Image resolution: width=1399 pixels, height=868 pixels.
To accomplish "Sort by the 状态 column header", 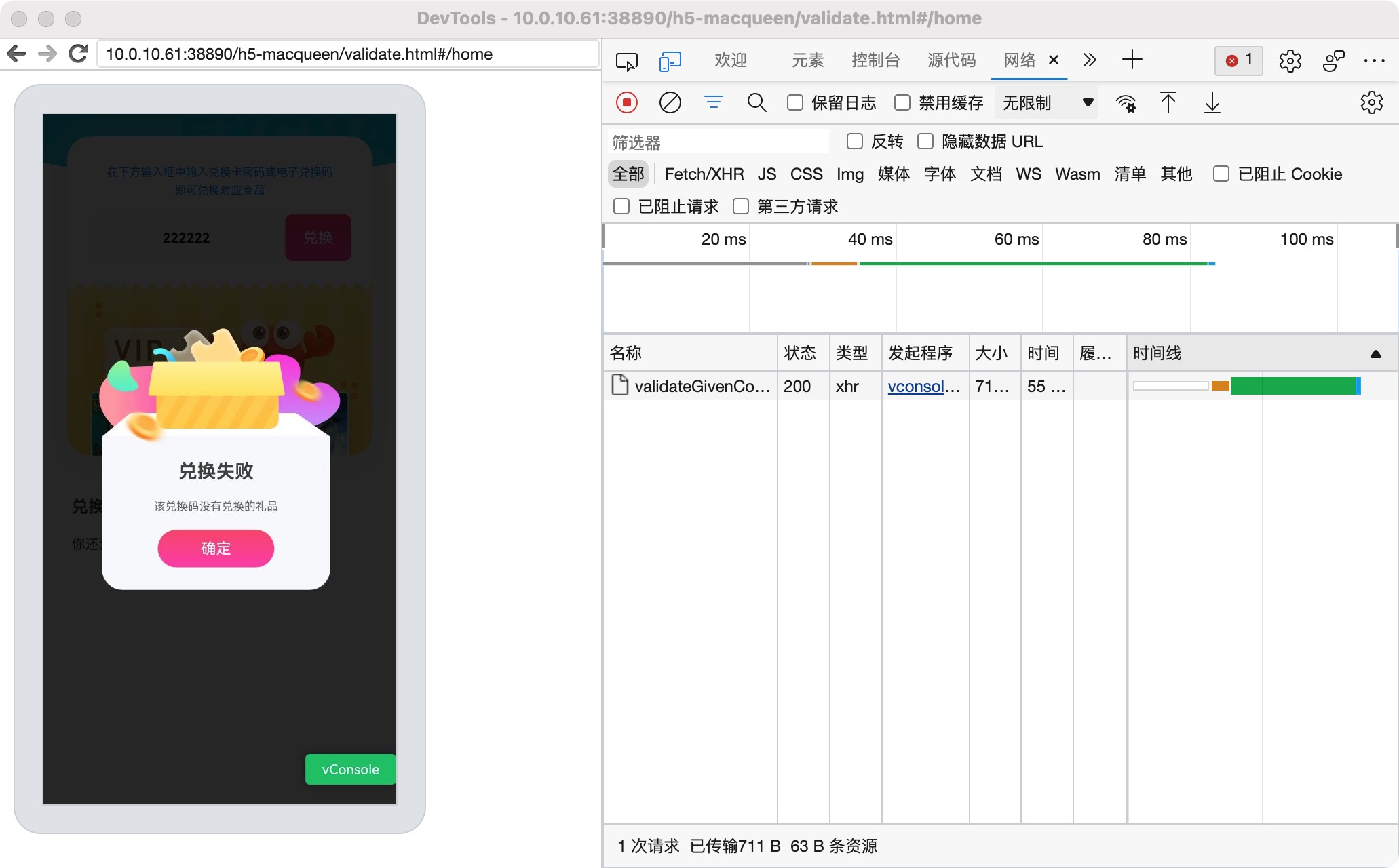I will (803, 353).
